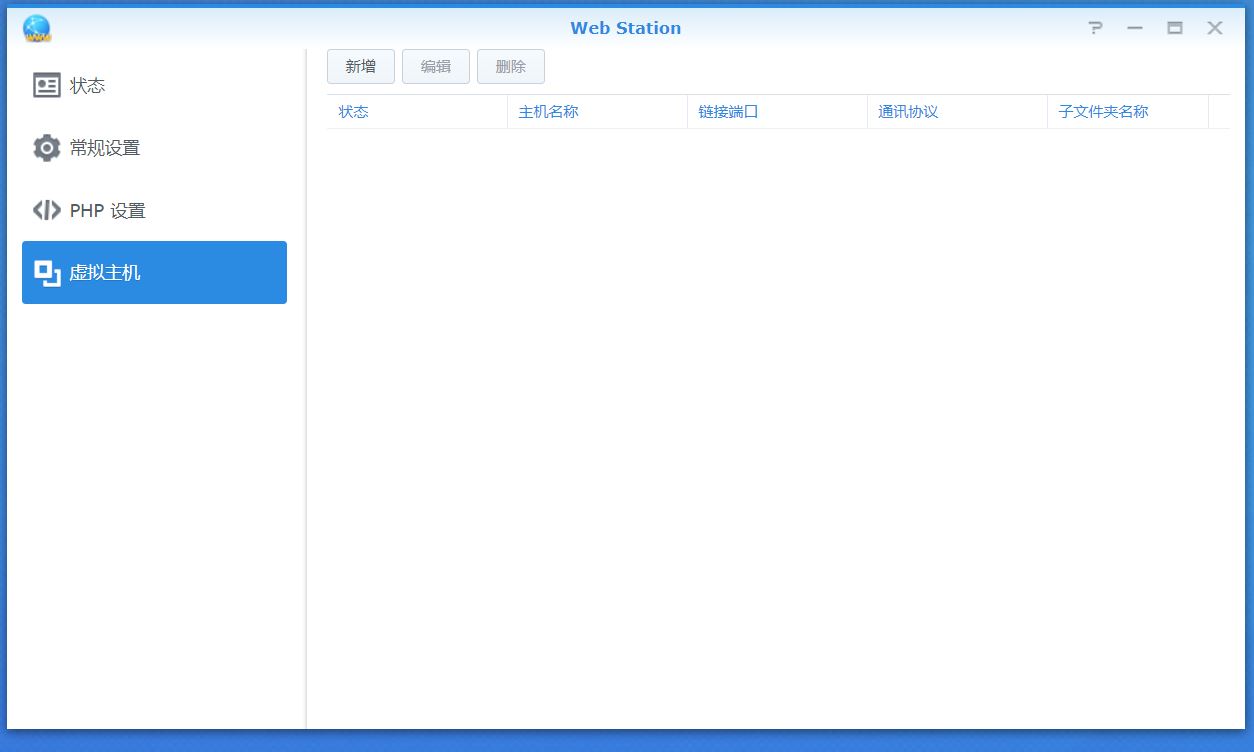Minimize the Web Station window
Viewport: 1254px width, 752px height.
tap(1135, 28)
